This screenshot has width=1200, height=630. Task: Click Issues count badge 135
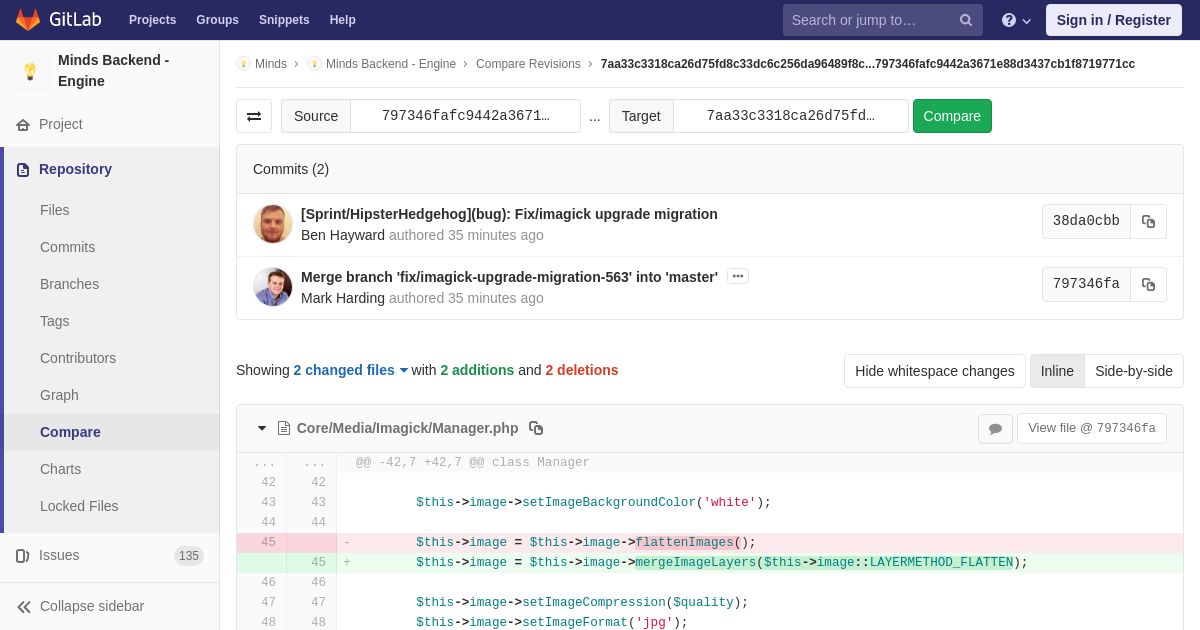pos(189,556)
